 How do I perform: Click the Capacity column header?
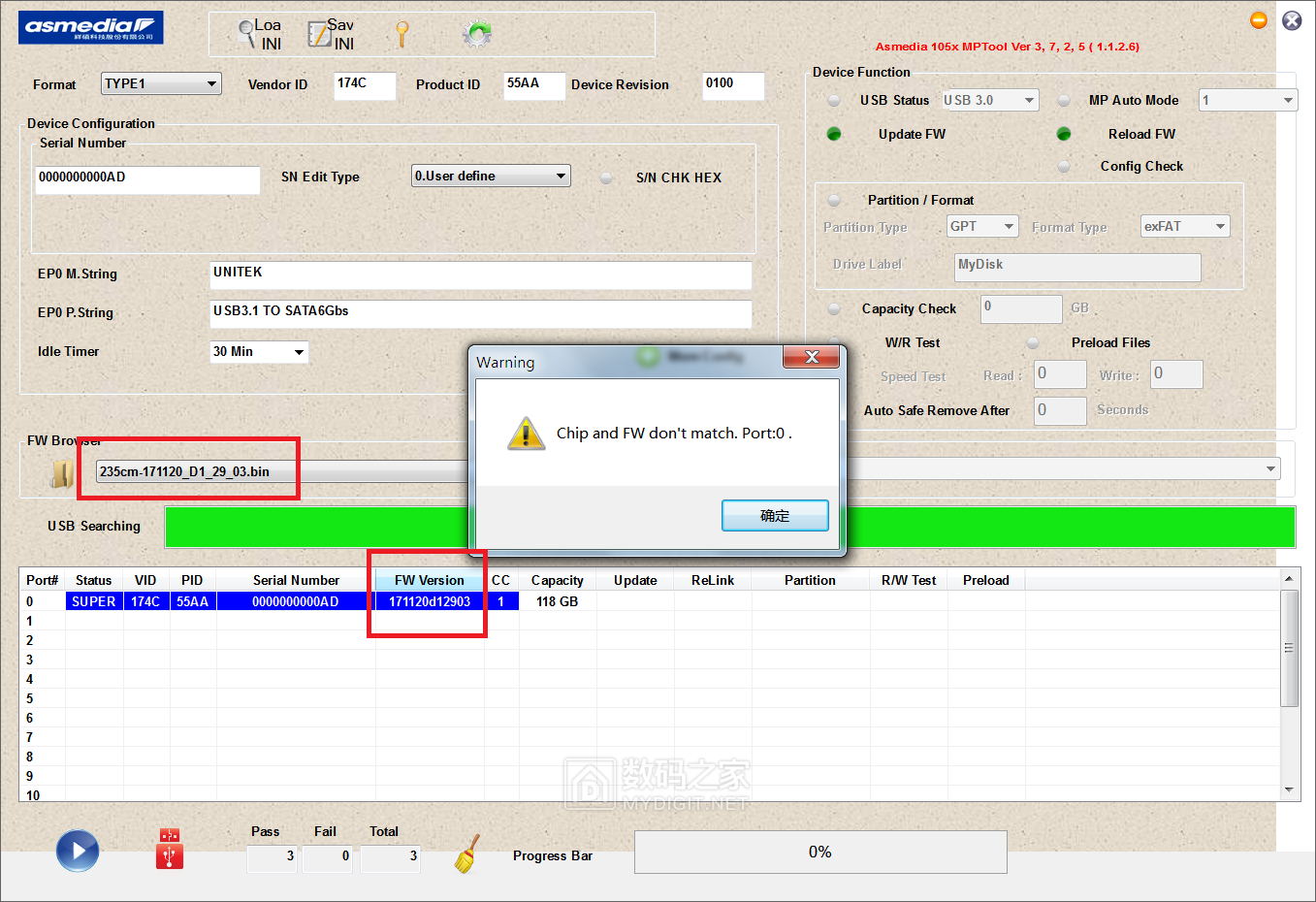557,580
